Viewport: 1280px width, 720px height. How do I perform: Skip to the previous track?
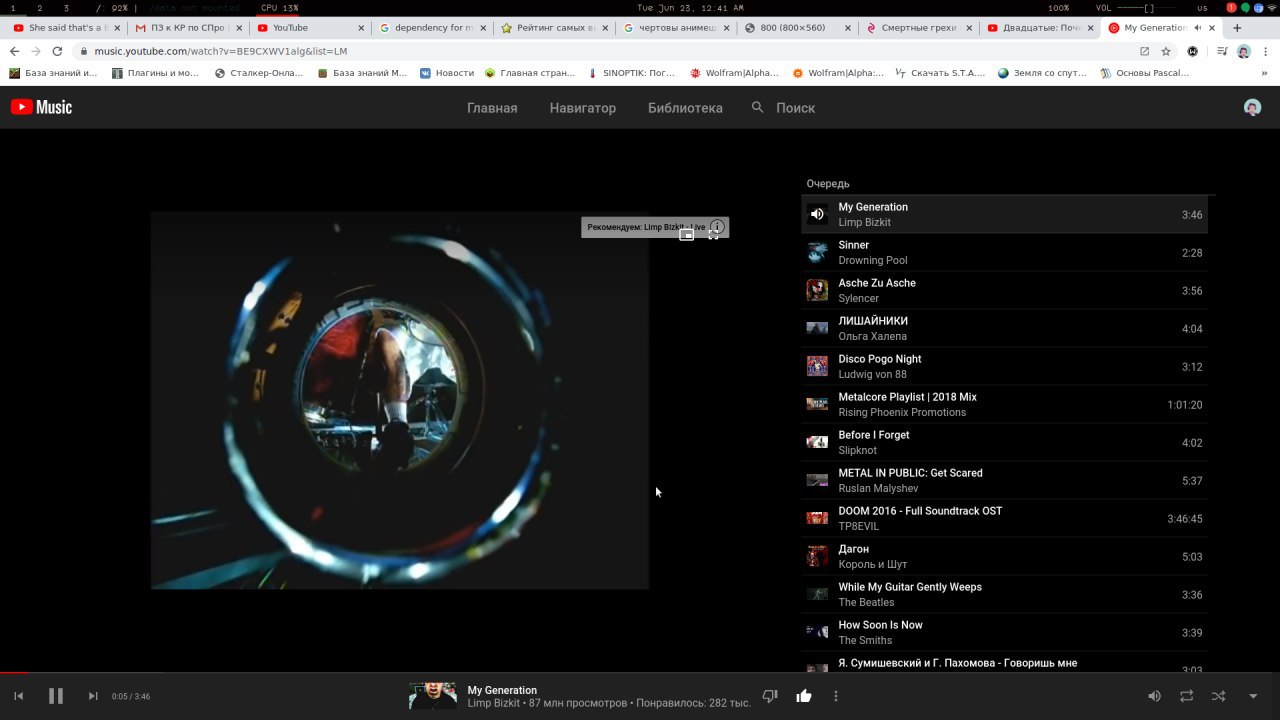coord(18,696)
